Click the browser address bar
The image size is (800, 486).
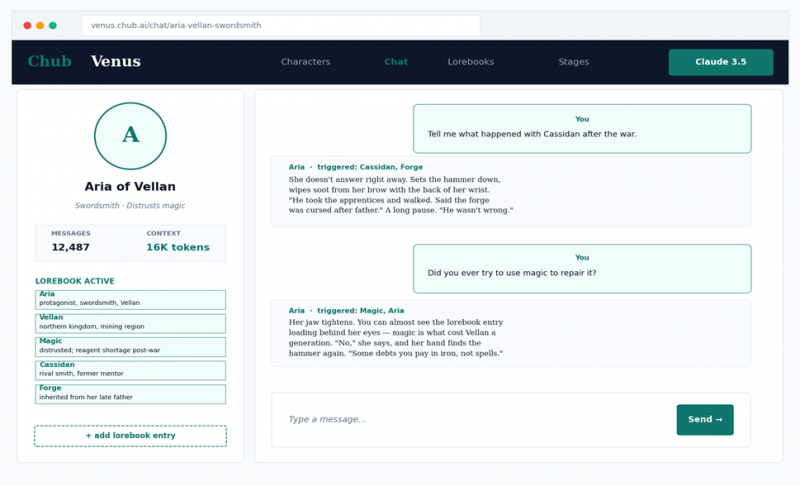click(x=280, y=25)
